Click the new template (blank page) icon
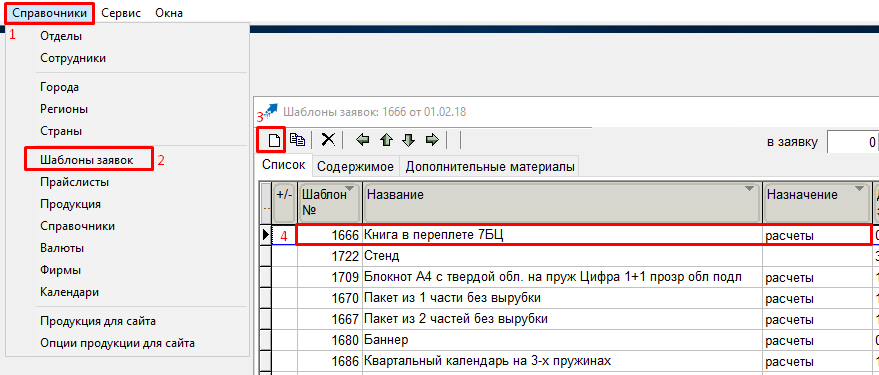Image resolution: width=879 pixels, height=375 pixels. (274, 140)
